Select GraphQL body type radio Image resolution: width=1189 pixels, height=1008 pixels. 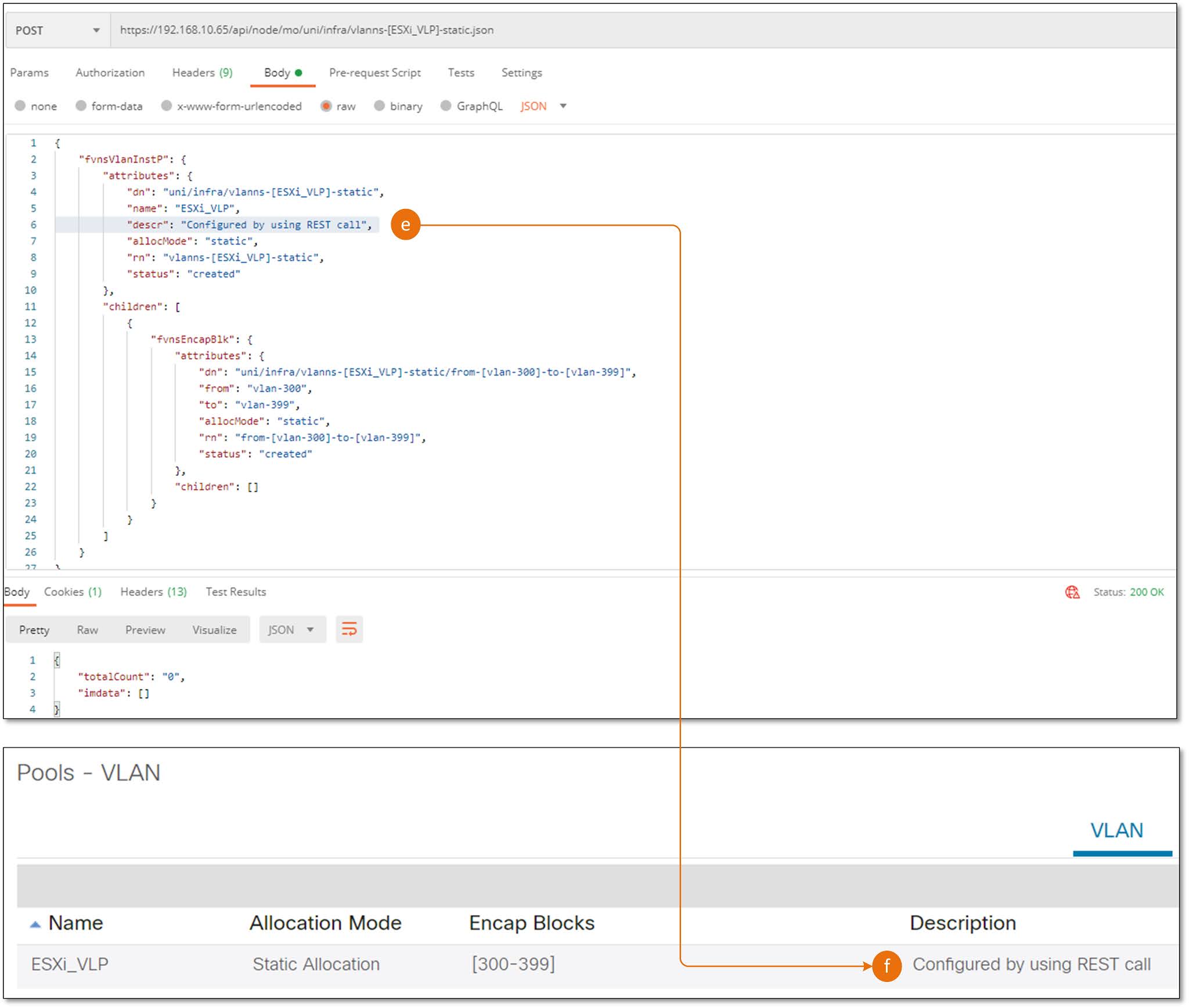click(x=446, y=106)
